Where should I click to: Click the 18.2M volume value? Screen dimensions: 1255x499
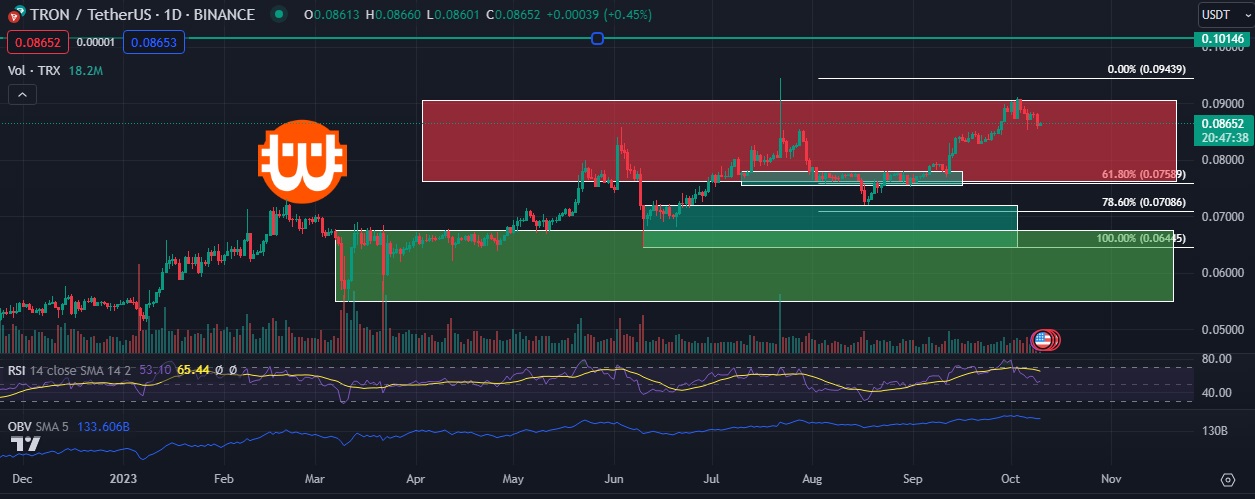(x=85, y=71)
